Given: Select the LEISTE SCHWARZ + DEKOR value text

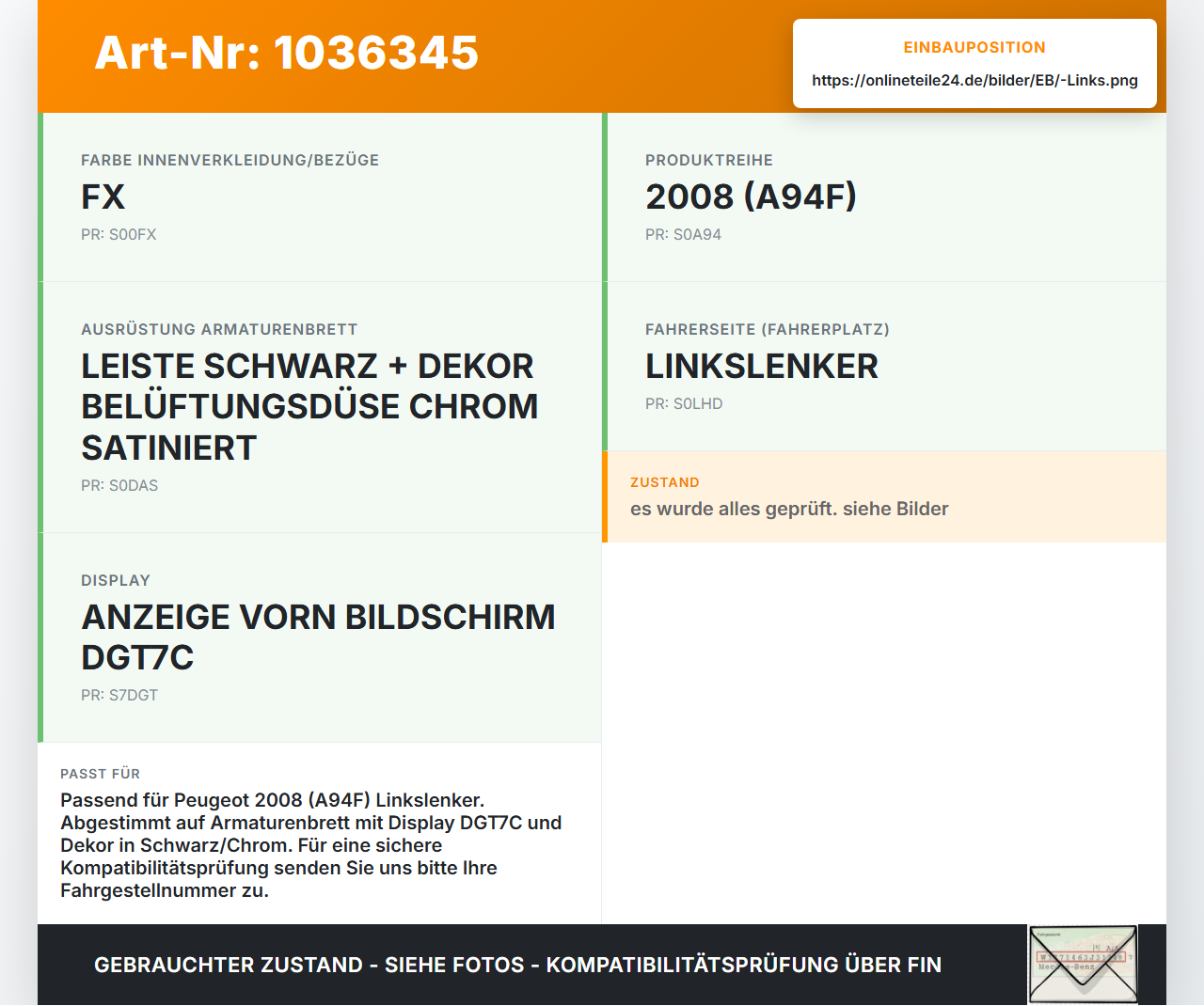Looking at the screenshot, I should click(x=309, y=406).
